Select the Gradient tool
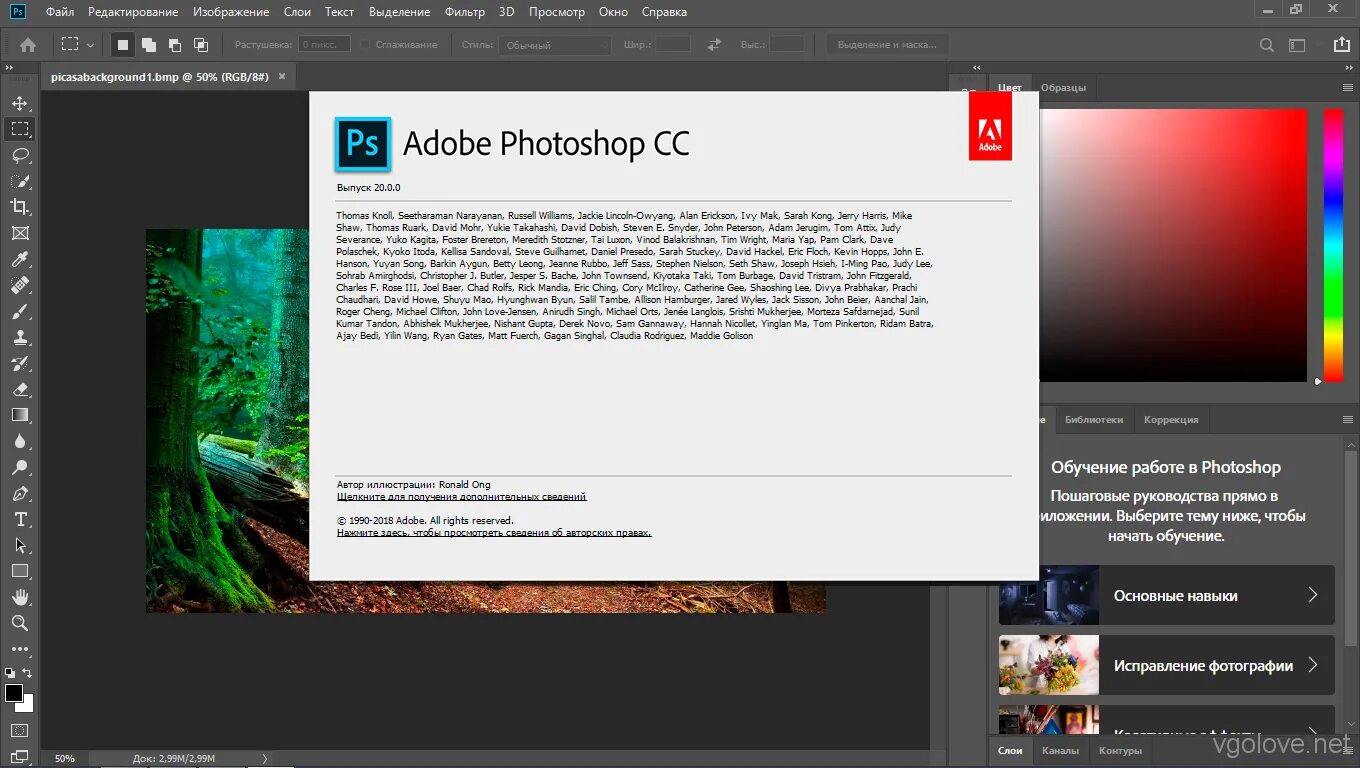The width and height of the screenshot is (1360, 768). pos(20,415)
